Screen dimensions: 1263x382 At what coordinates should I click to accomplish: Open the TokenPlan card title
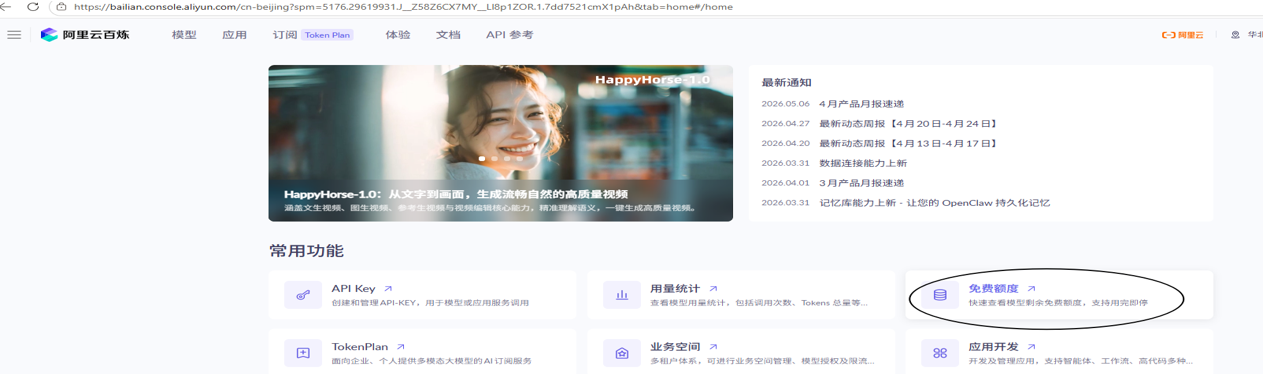(360, 347)
